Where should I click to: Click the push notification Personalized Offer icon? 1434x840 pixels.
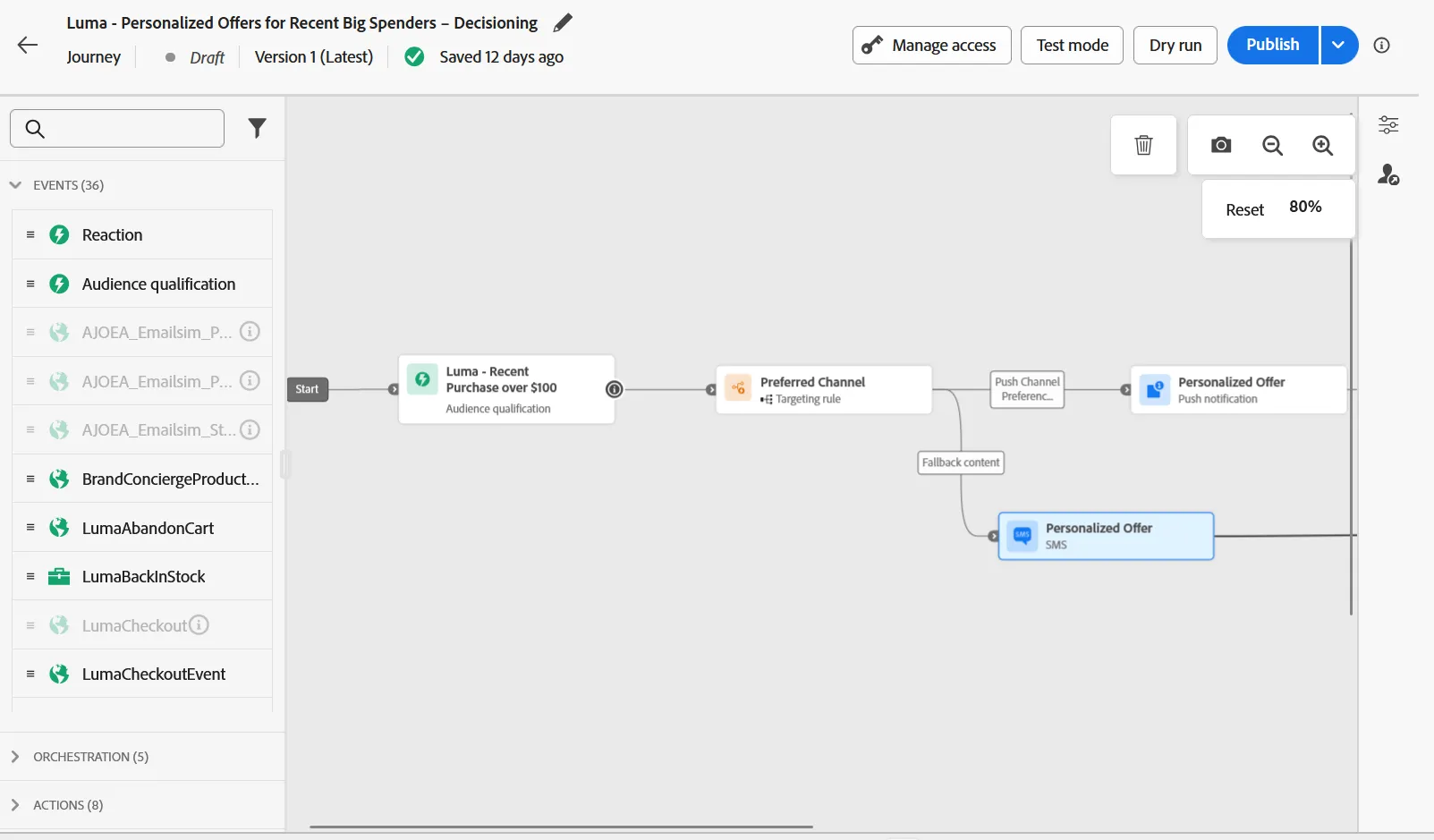click(1155, 389)
